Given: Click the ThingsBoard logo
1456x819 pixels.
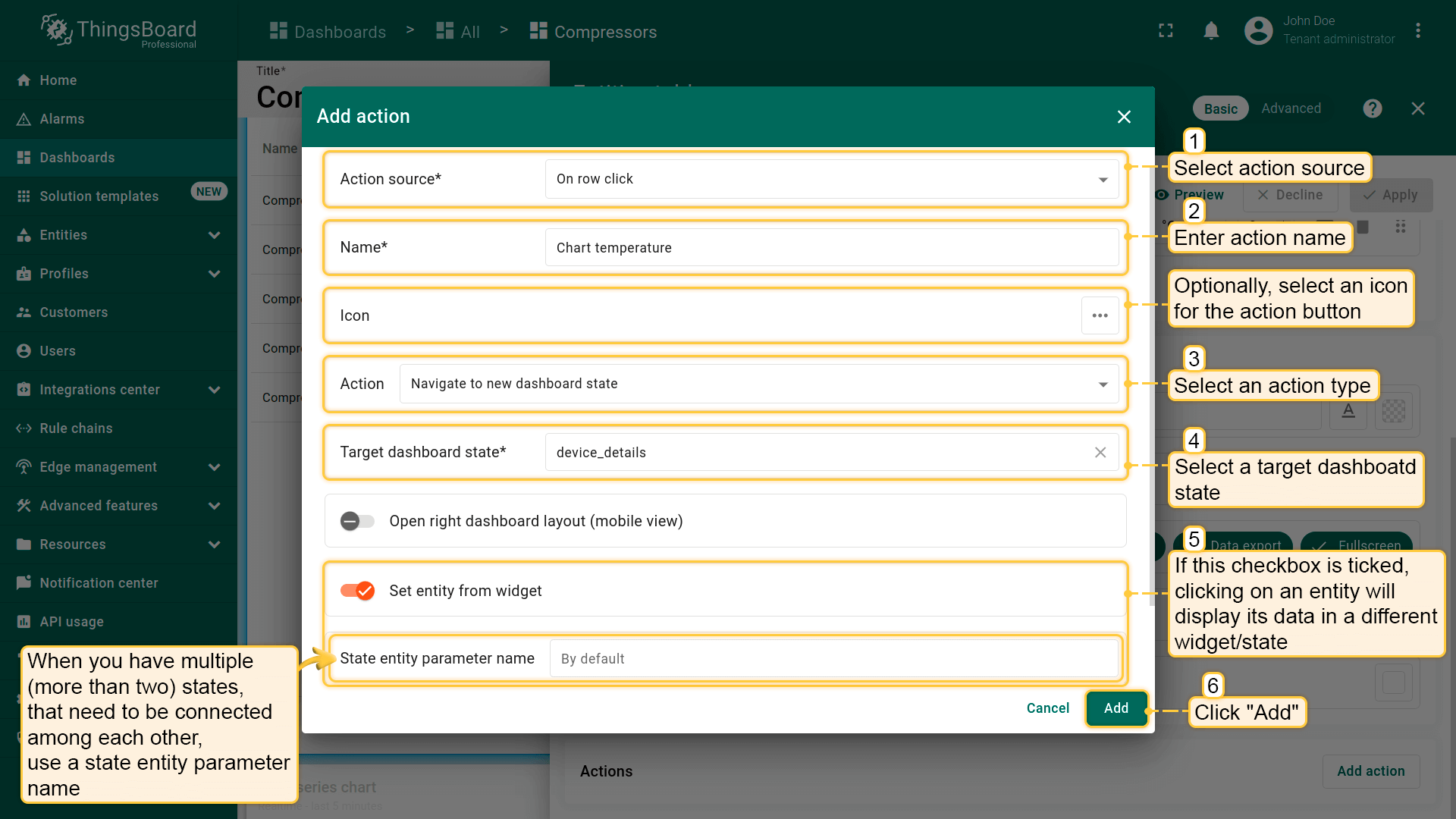Looking at the screenshot, I should pos(118,31).
